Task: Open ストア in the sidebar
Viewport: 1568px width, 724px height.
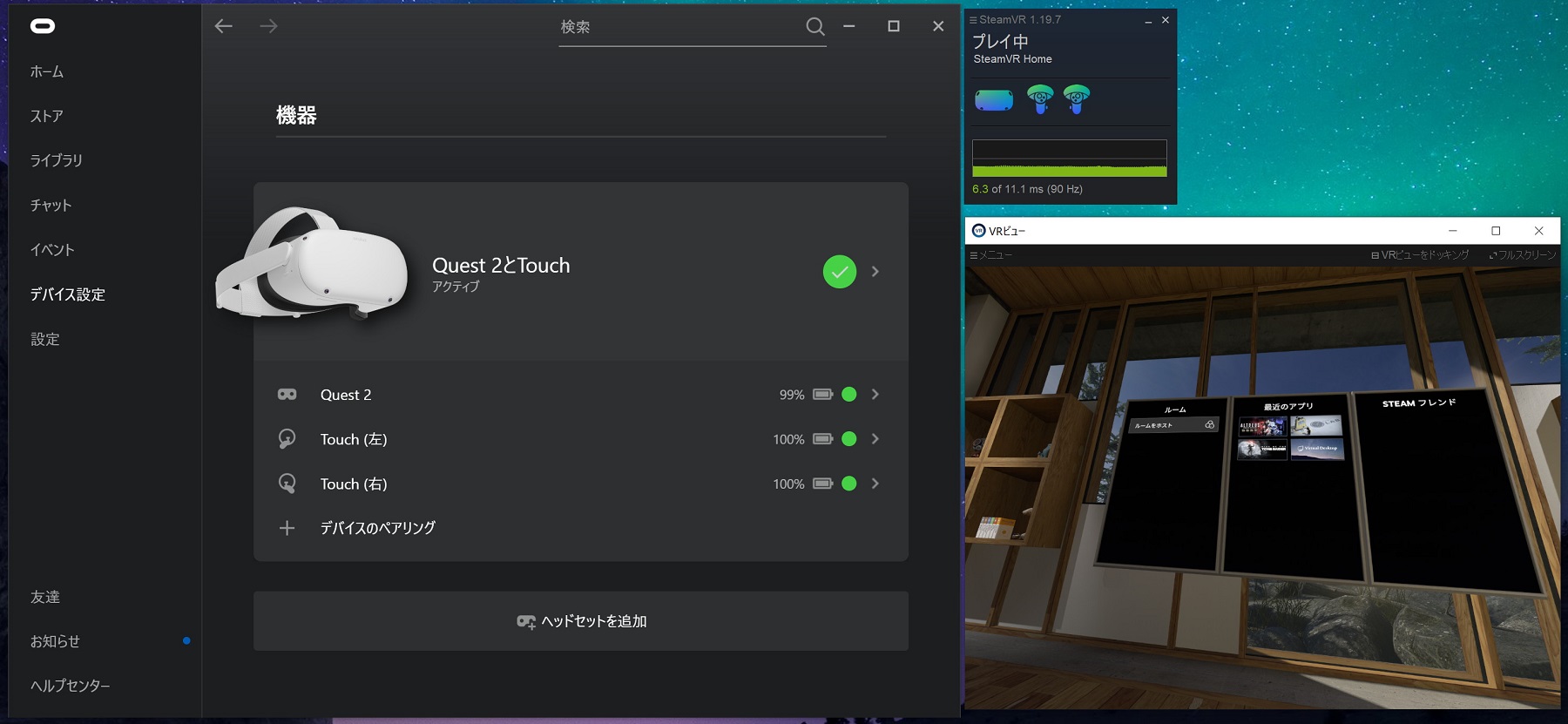Action: [47, 116]
